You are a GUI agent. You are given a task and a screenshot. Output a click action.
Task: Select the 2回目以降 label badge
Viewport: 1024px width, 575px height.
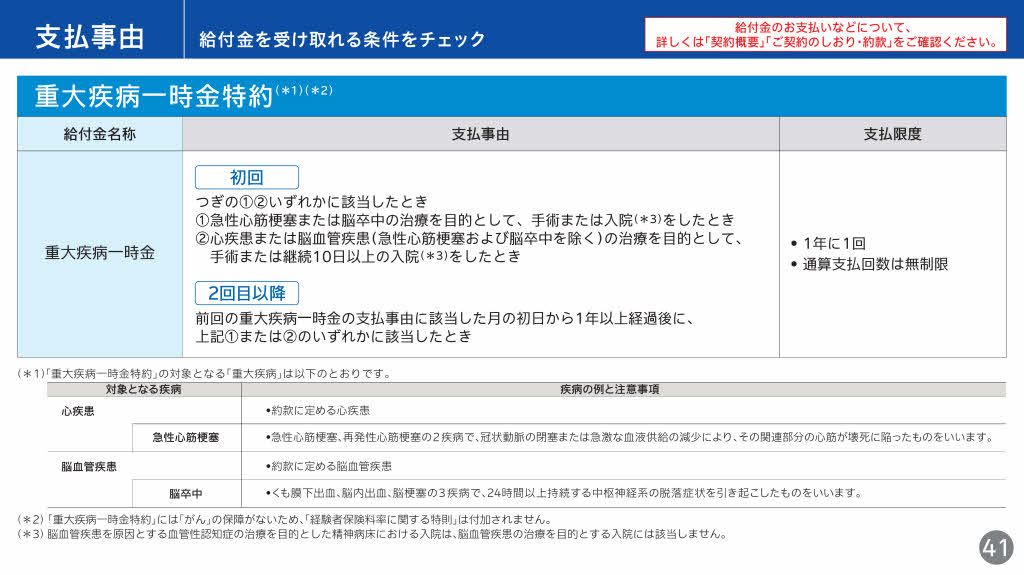247,293
